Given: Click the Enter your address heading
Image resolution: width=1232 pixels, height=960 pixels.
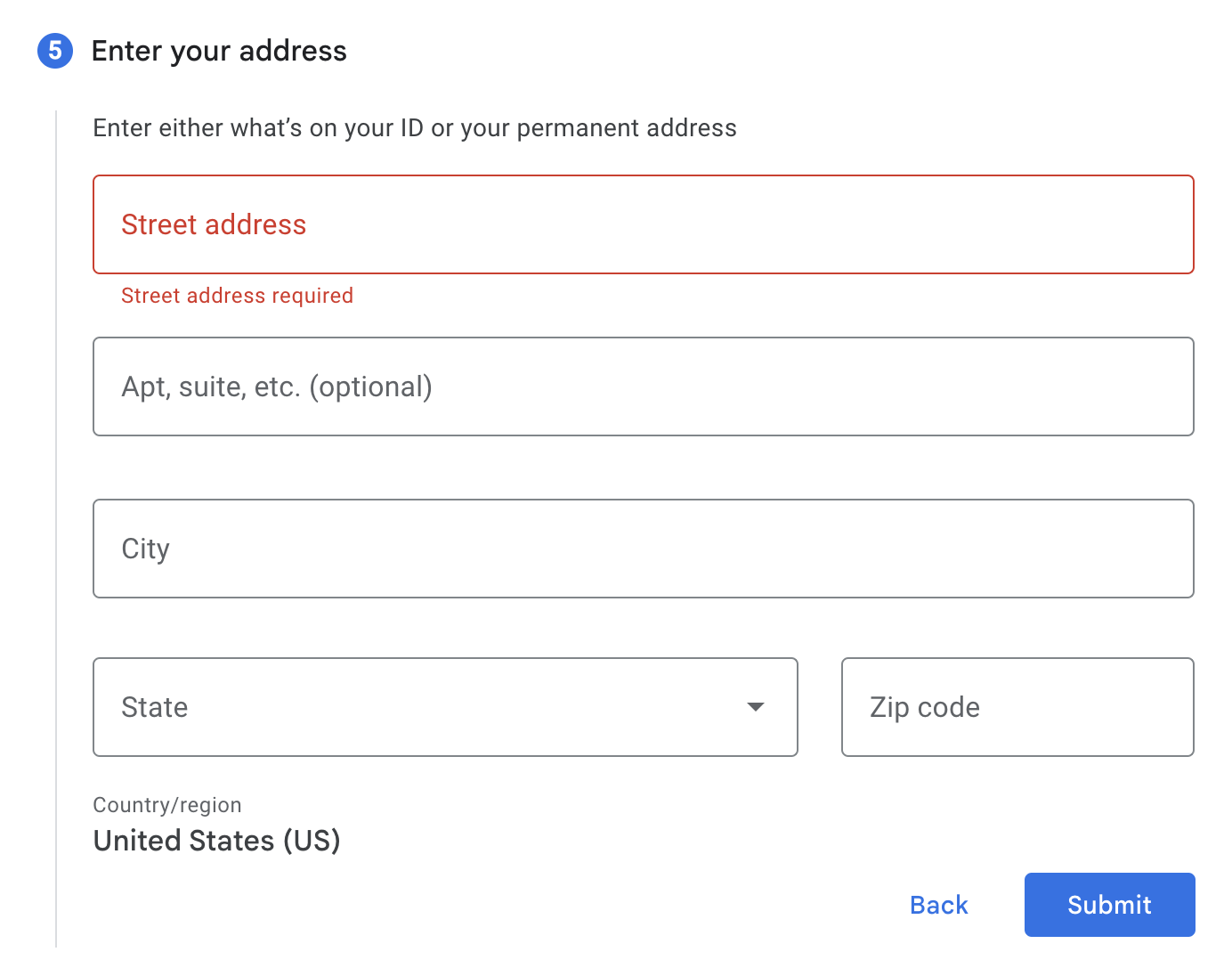Looking at the screenshot, I should pyautogui.click(x=218, y=51).
